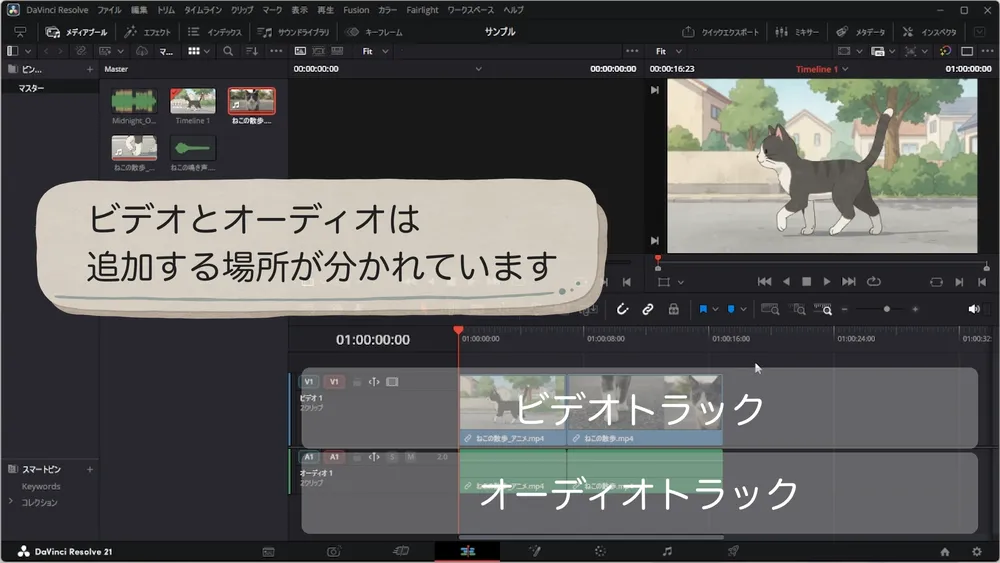Open the Fusion menu
The image size is (1000, 563).
(x=356, y=10)
